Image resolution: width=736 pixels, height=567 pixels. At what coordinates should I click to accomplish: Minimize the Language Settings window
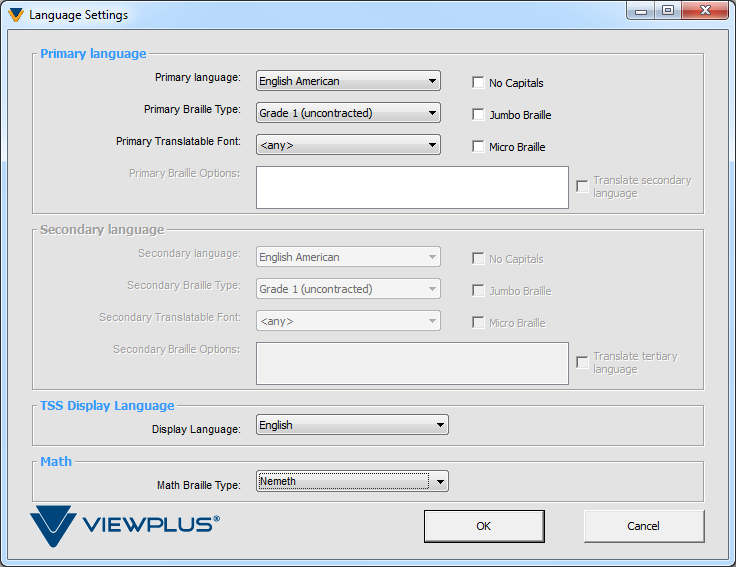[642, 11]
